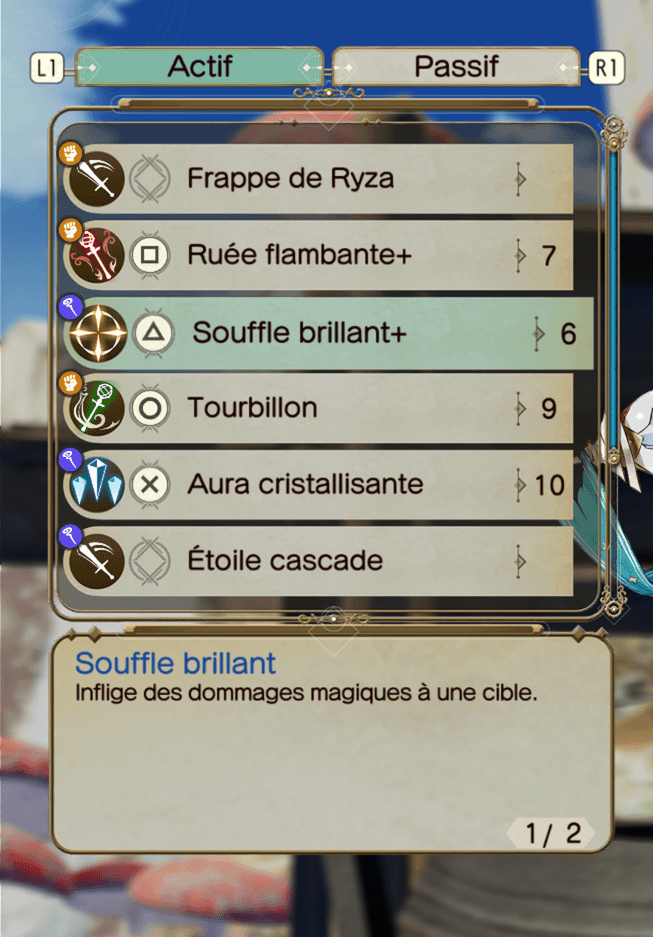Click the 1/2 page indicator in description

coord(551,832)
